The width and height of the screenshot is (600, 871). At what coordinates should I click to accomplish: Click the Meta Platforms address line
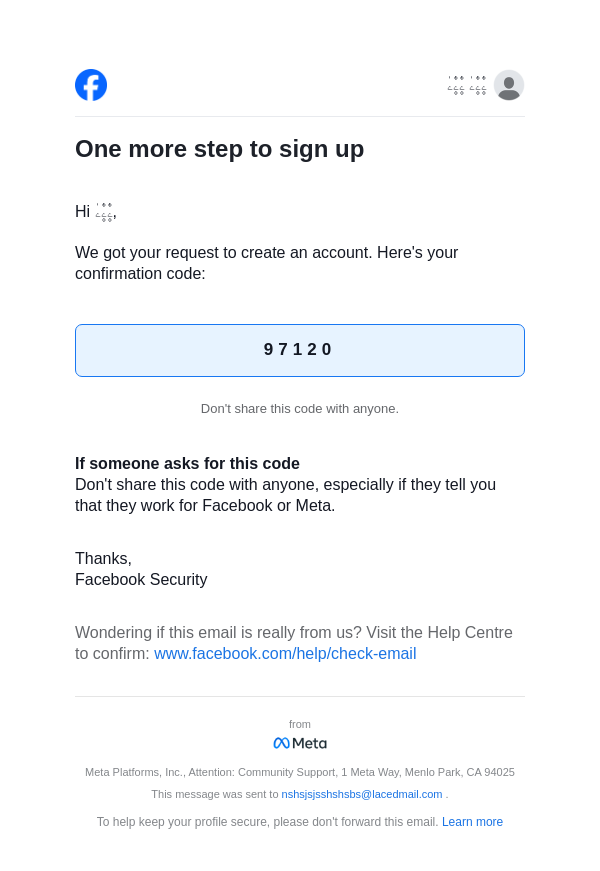[300, 772]
